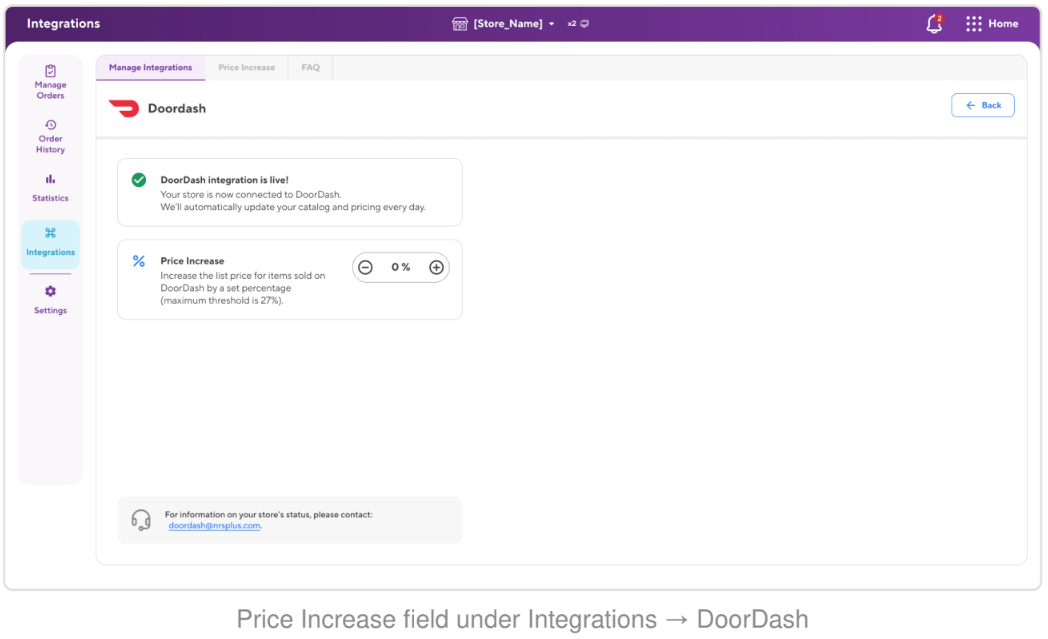
Task: Click 'Your store is now connected' text
Action: pyautogui.click(x=251, y=195)
